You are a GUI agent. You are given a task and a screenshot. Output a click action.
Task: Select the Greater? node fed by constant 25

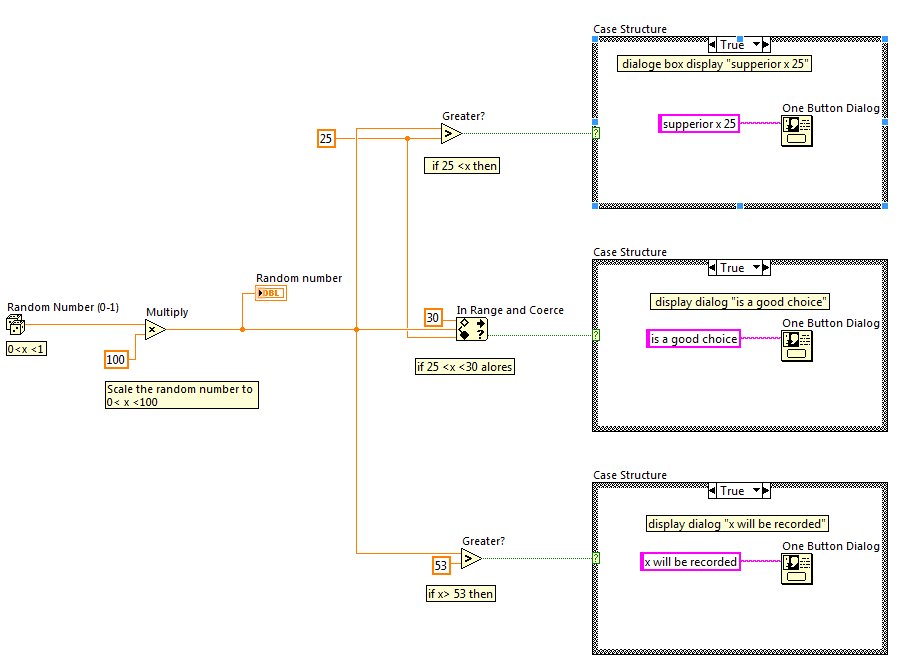[x=452, y=134]
